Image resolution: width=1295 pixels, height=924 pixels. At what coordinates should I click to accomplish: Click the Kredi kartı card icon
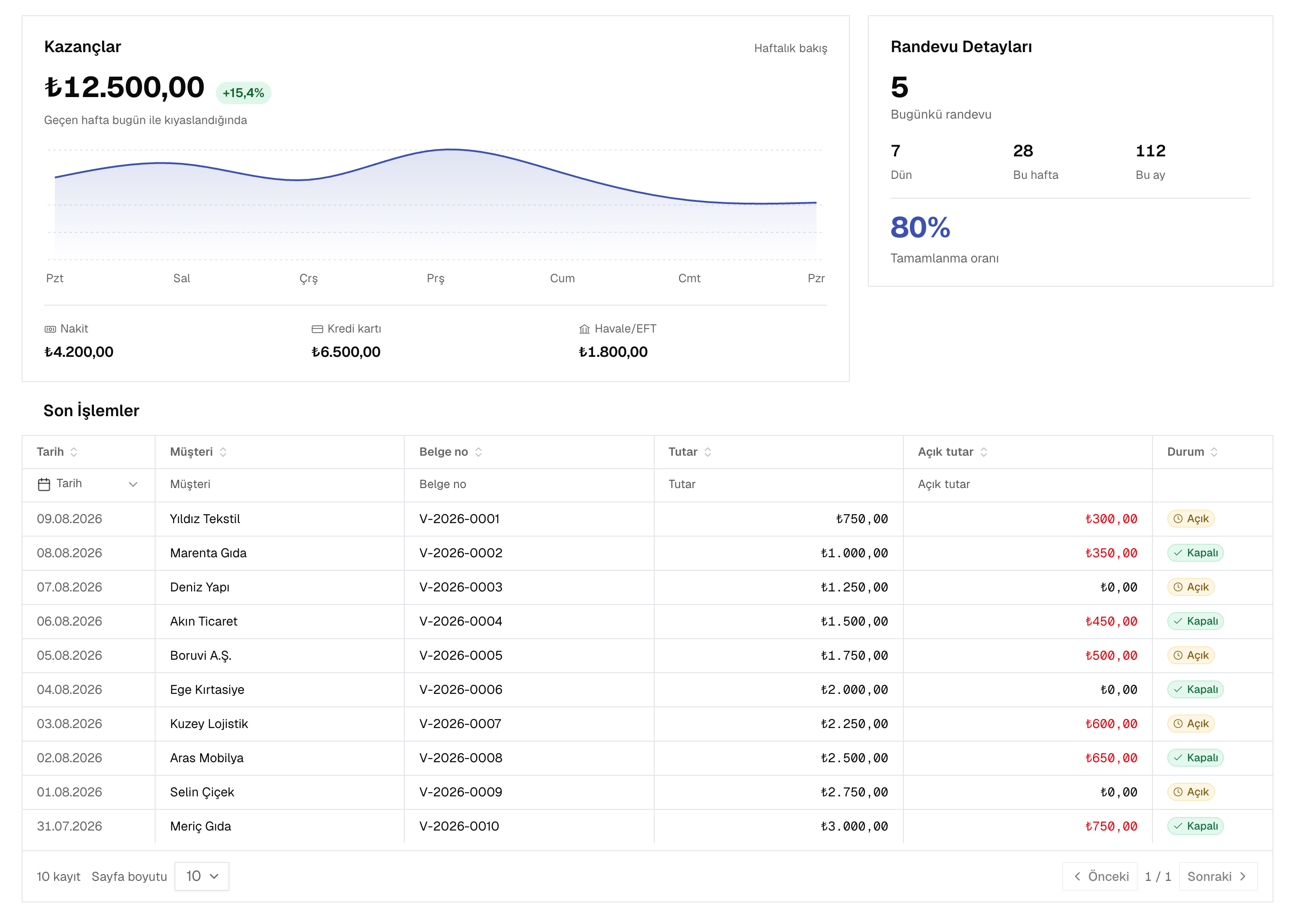[317, 329]
